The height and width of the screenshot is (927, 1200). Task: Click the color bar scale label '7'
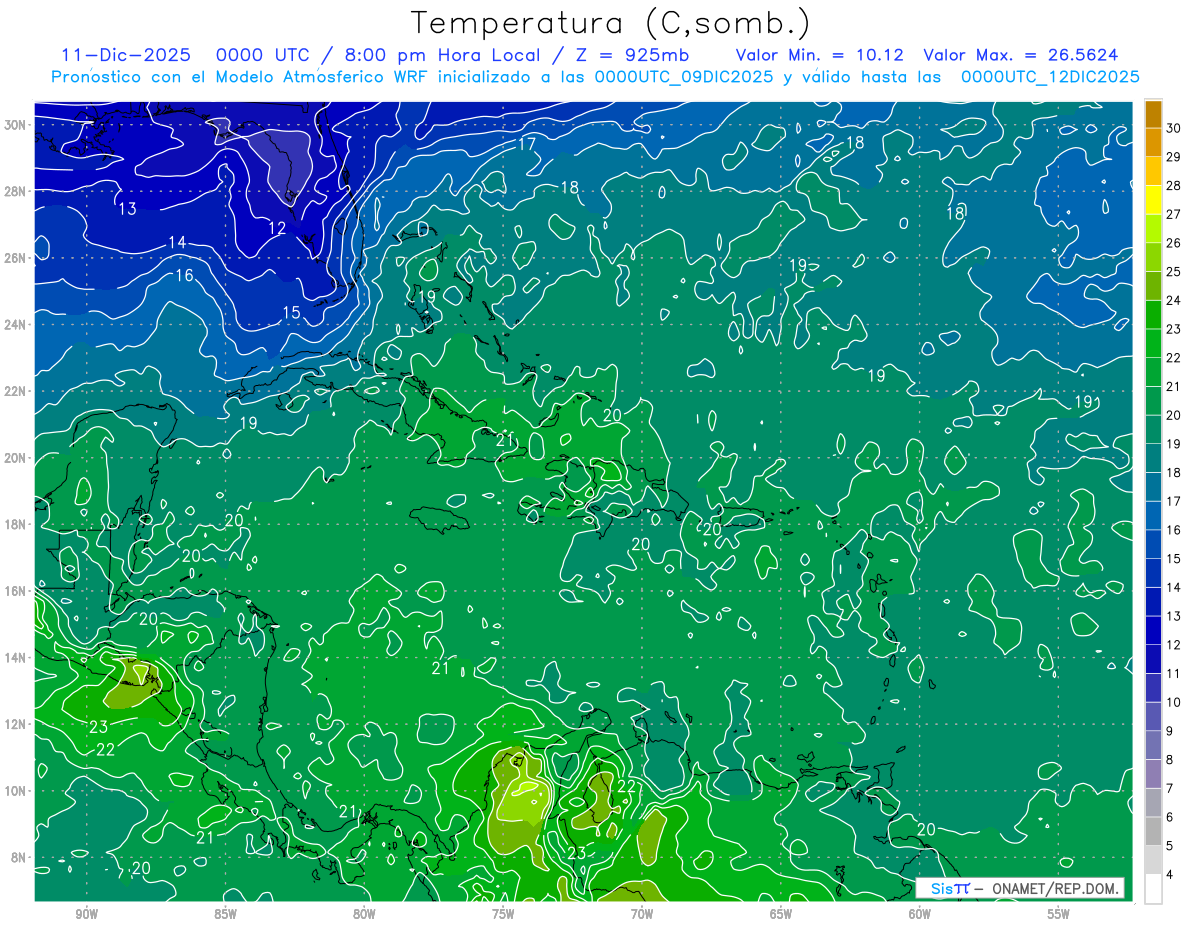(1171, 788)
